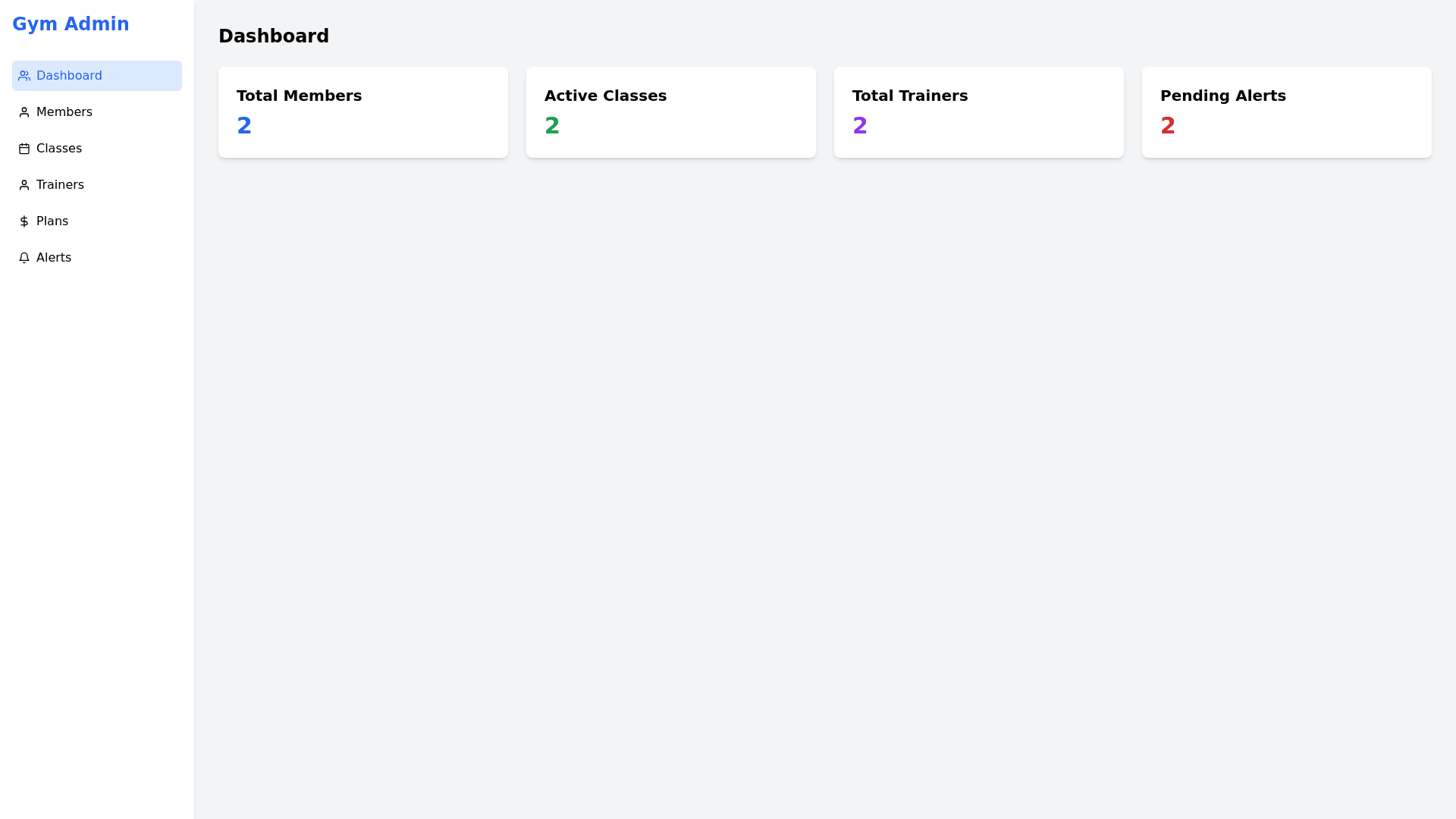This screenshot has width=1456, height=819.
Task: Click the Alerts bell icon
Action: click(24, 258)
